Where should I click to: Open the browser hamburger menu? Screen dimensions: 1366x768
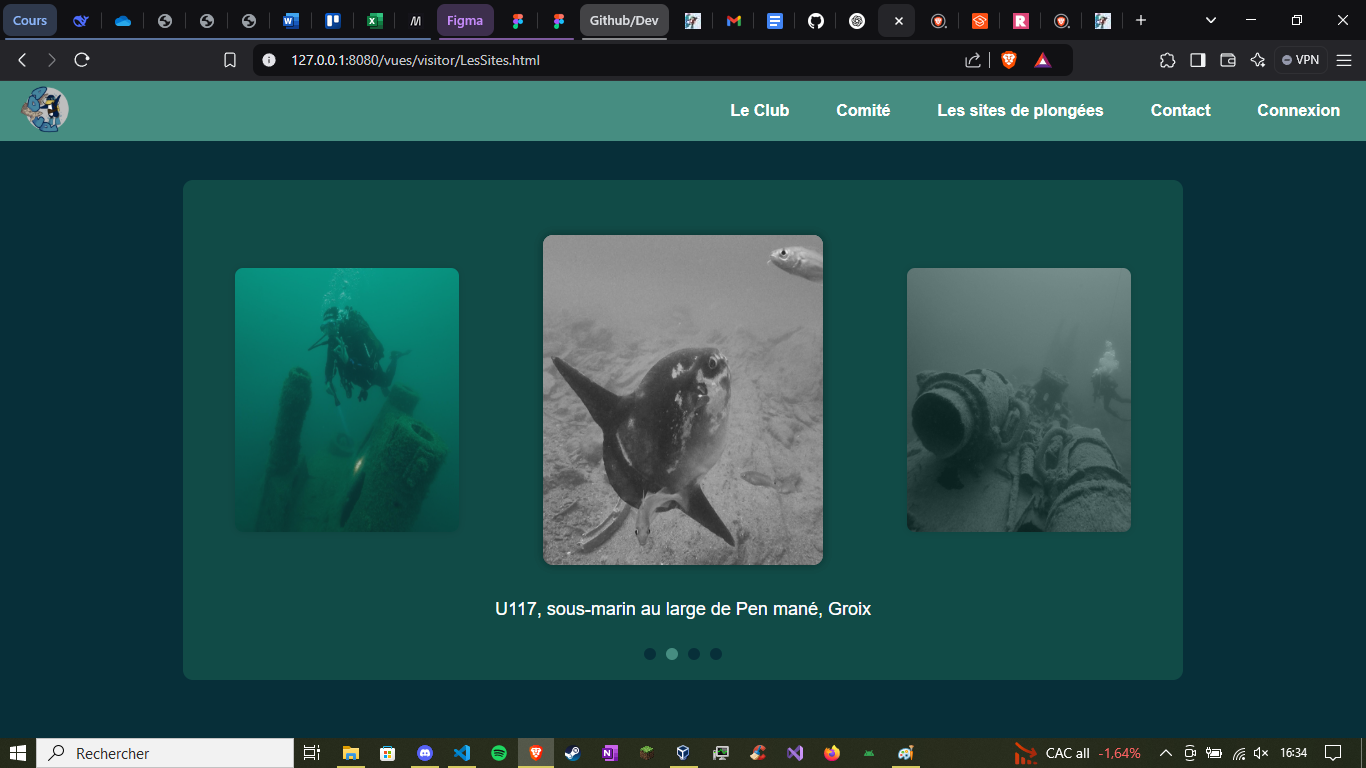pos(1345,59)
